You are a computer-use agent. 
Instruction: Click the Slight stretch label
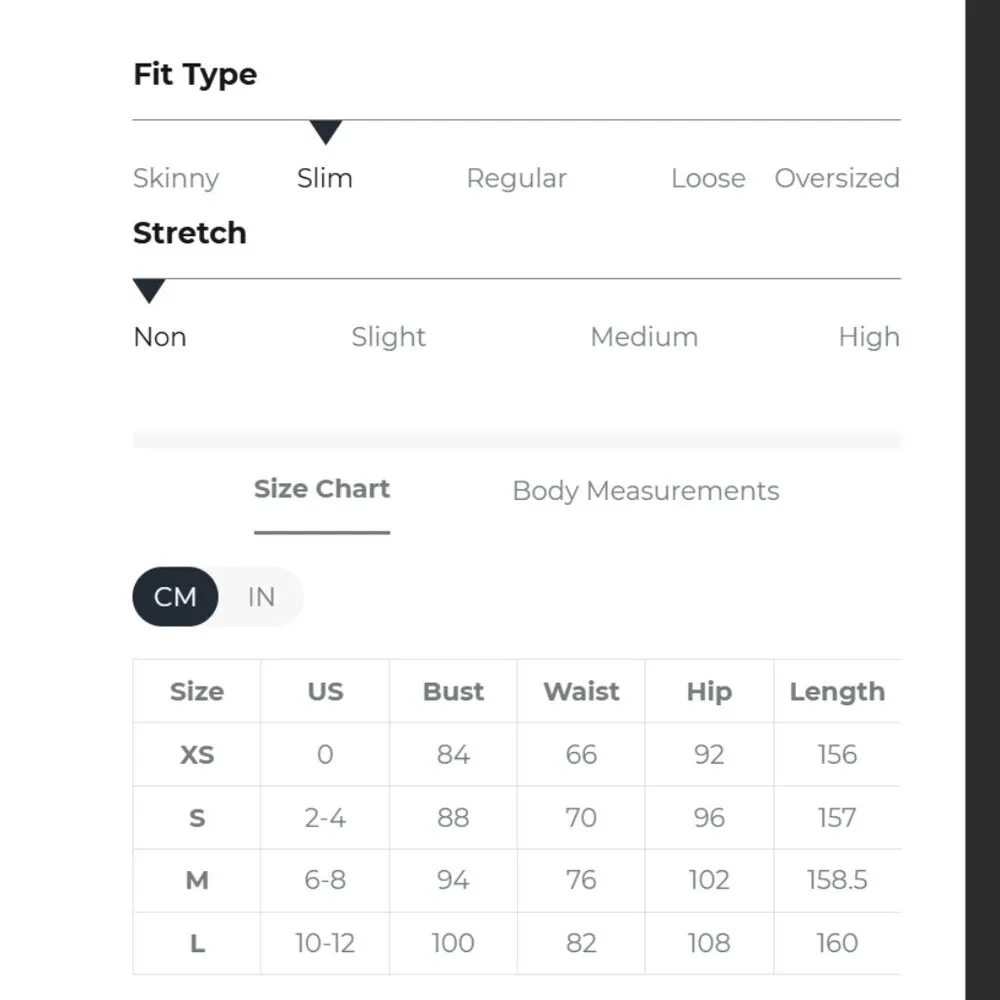pos(388,337)
